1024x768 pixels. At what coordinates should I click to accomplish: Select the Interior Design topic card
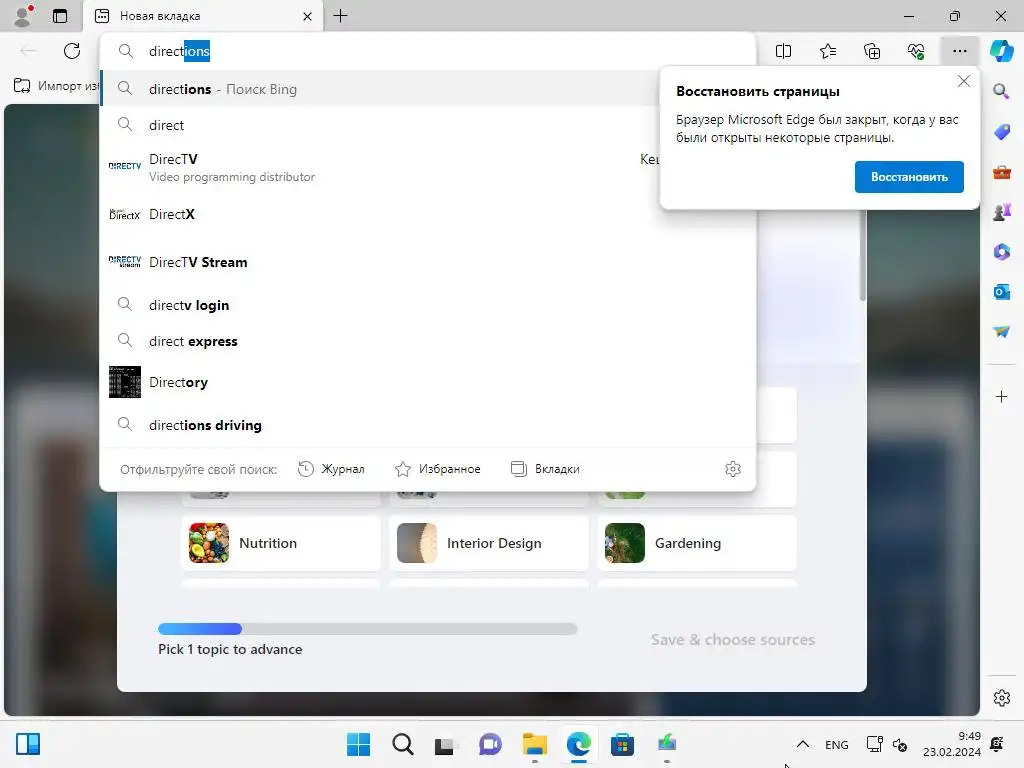click(488, 543)
